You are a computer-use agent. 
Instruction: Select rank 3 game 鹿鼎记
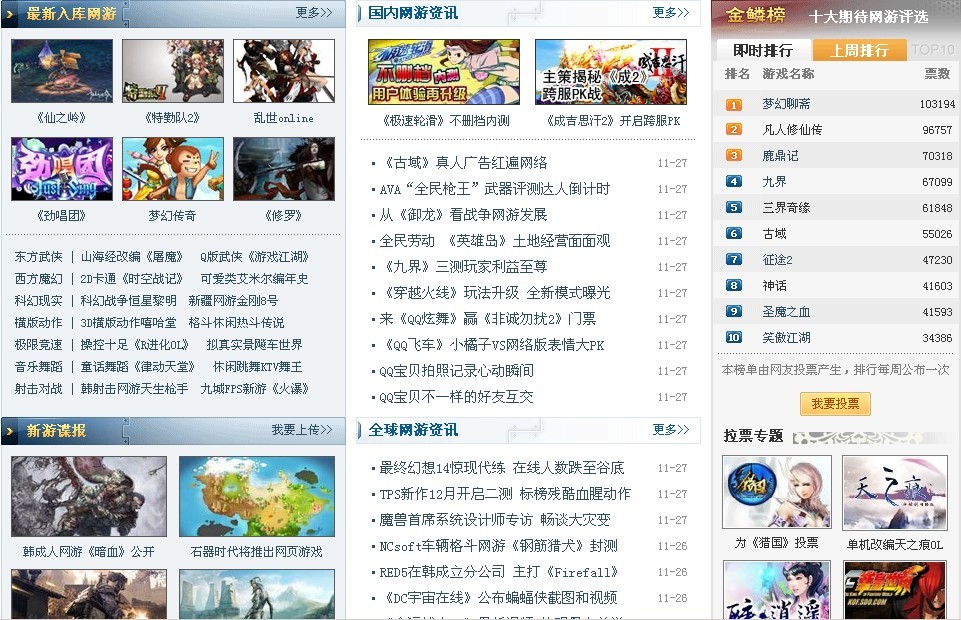780,156
